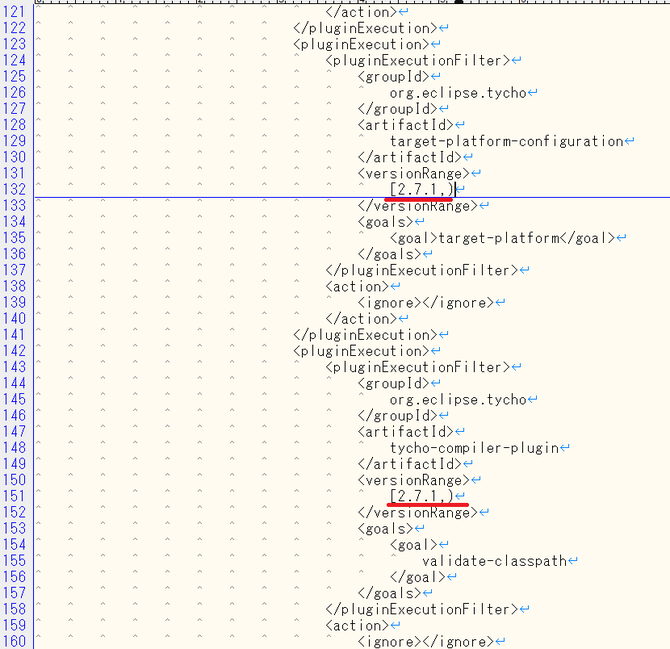Click target-platform-configuration artifact text
This screenshot has width=670, height=649.
(x=506, y=141)
